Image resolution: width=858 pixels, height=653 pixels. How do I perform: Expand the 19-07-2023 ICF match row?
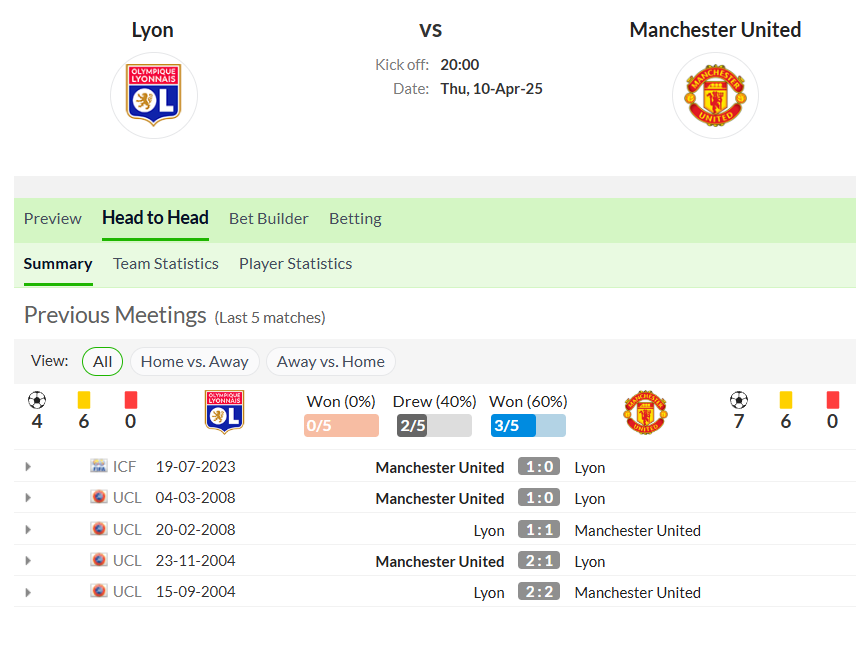(x=28, y=467)
